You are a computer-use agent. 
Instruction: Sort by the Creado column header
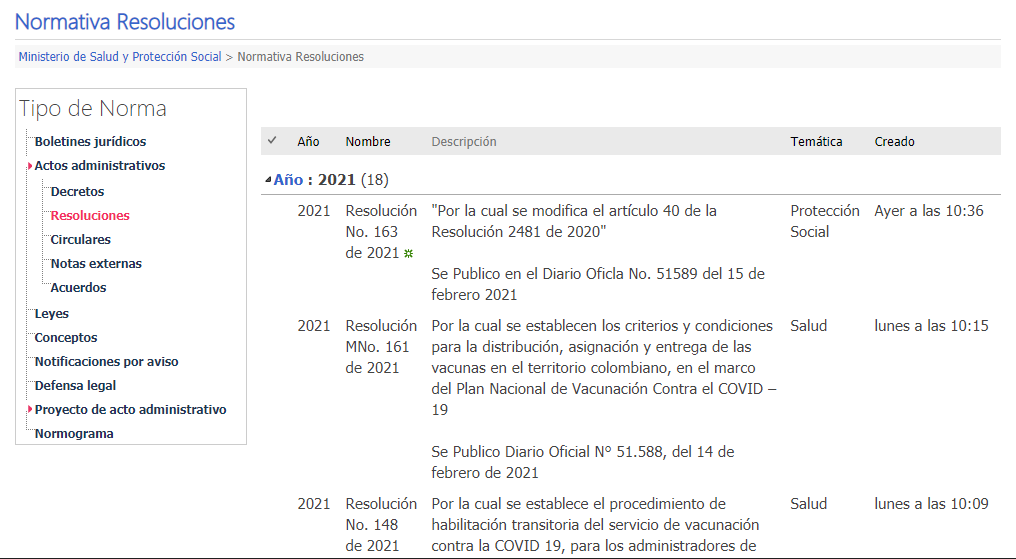(x=894, y=142)
